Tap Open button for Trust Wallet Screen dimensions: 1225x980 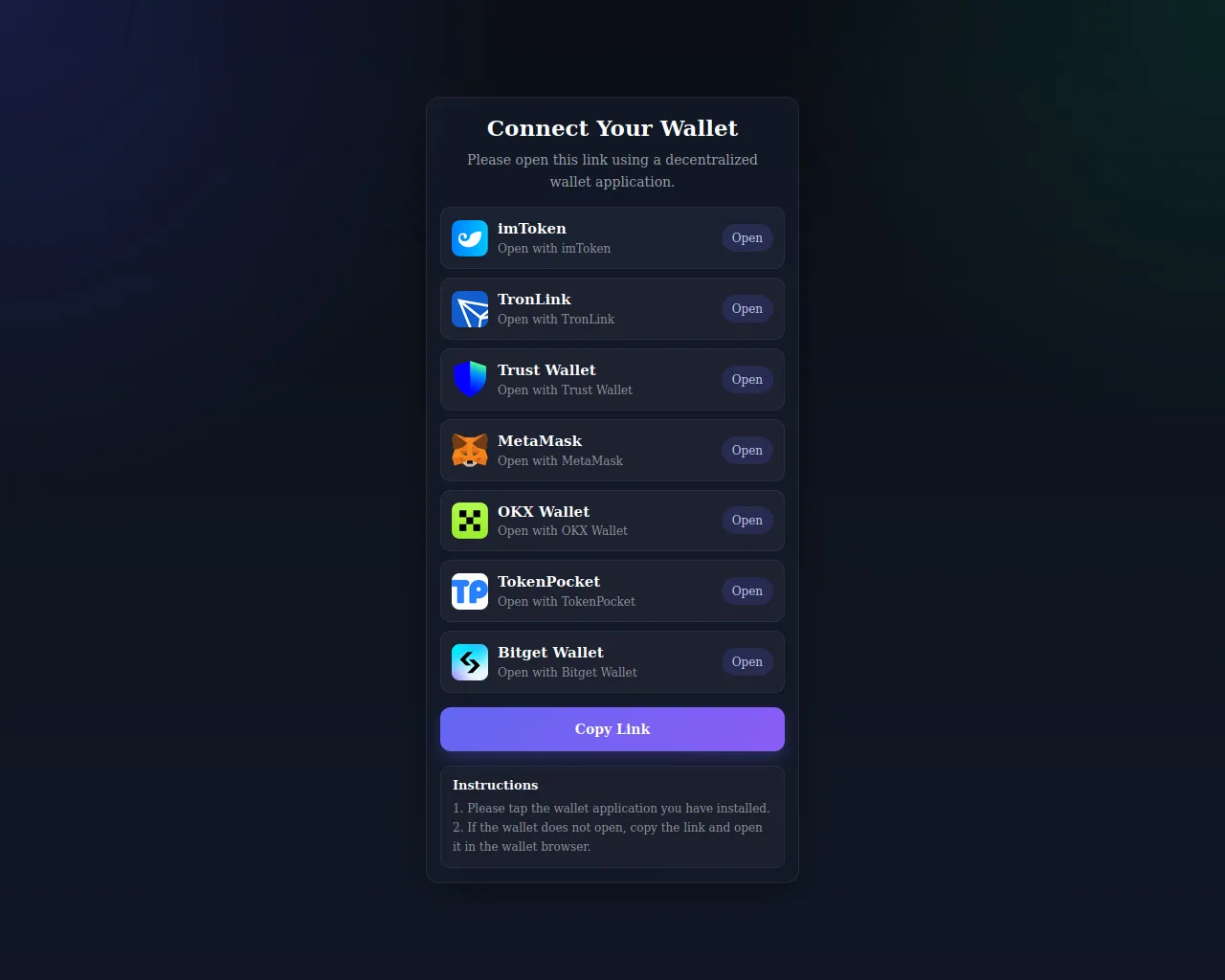[x=747, y=380]
